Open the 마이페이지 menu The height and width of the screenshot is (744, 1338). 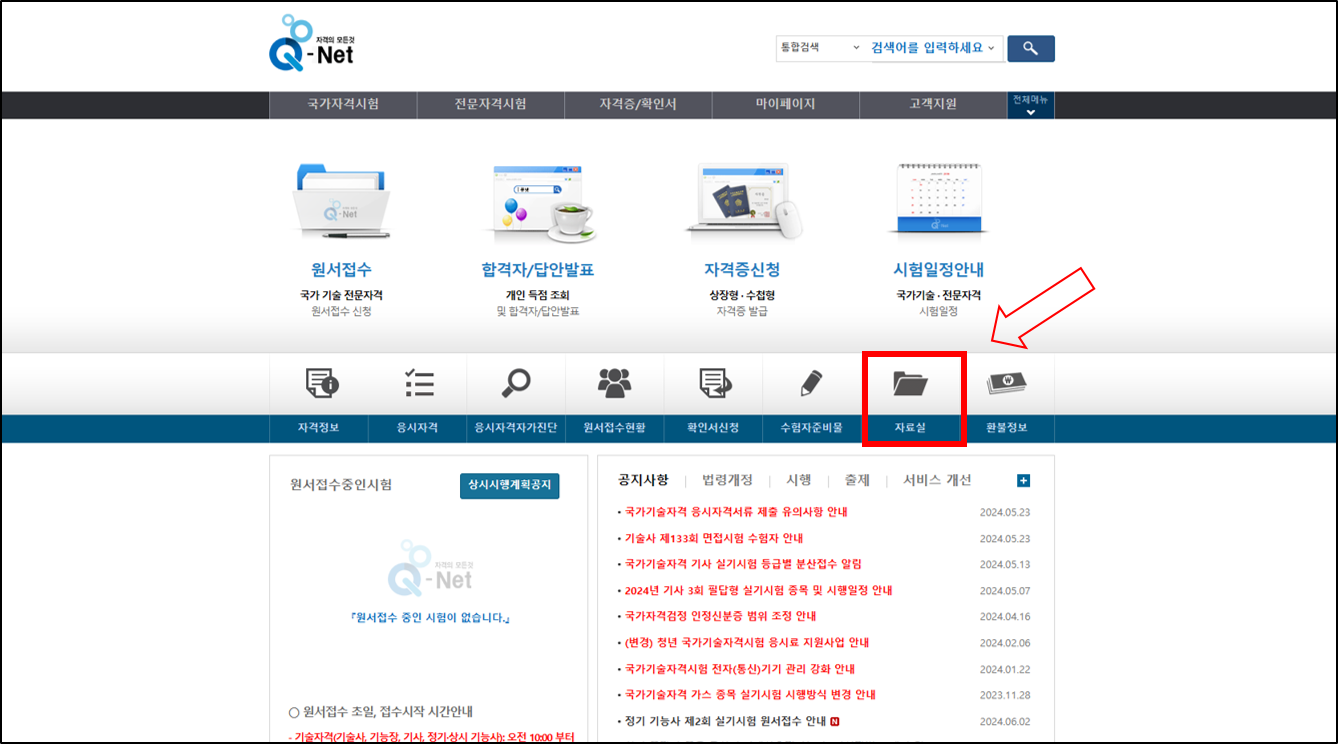click(x=786, y=104)
